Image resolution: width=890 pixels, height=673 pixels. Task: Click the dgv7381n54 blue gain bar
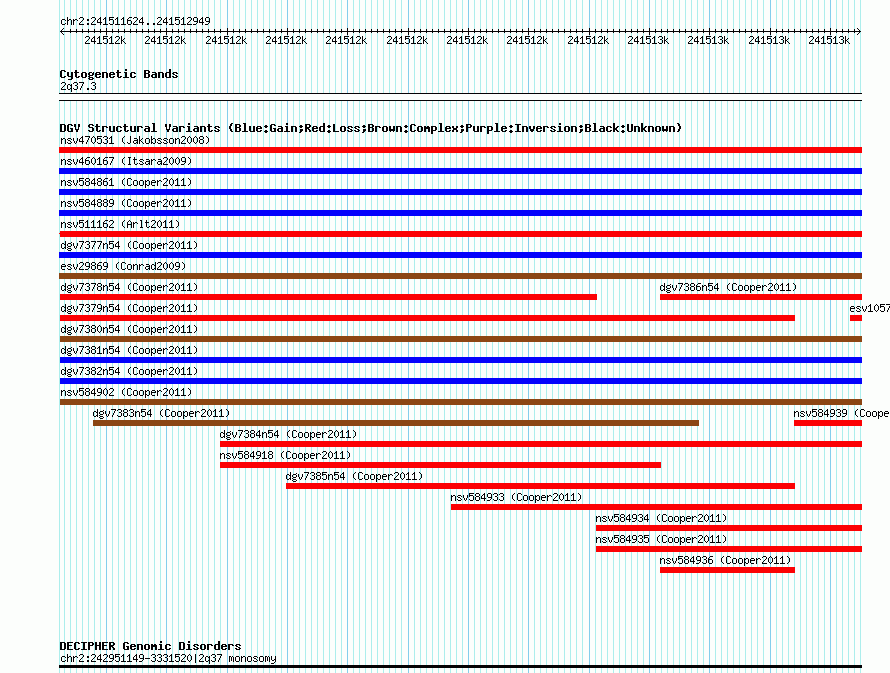(460, 360)
